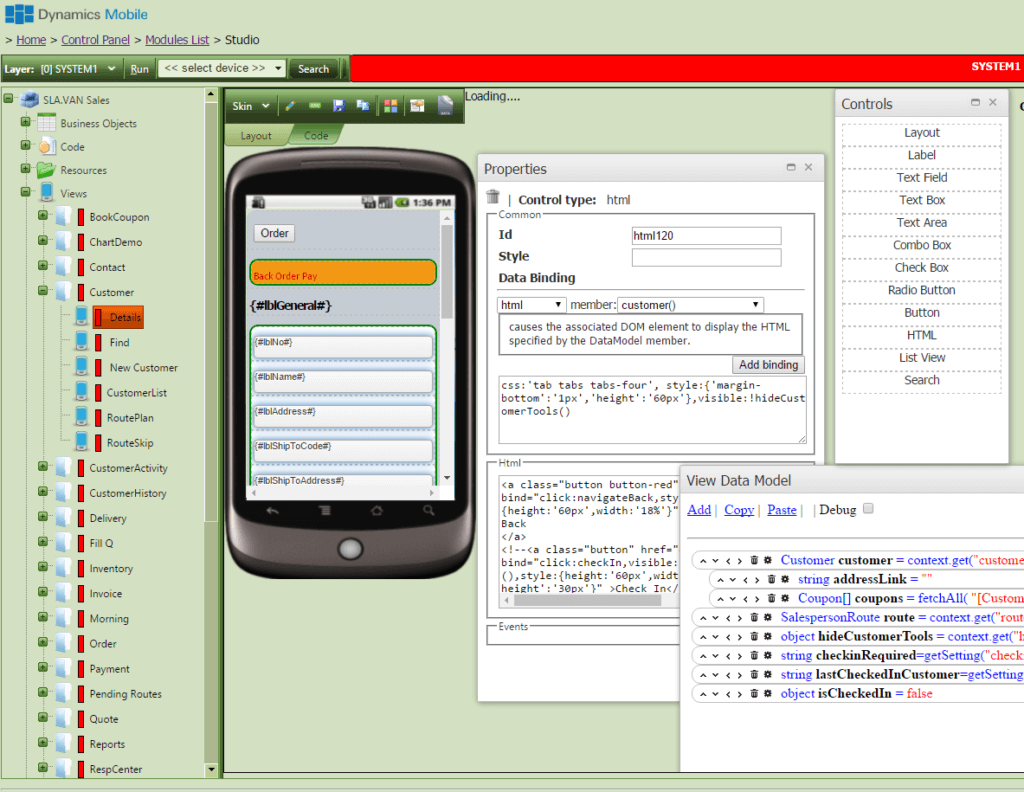Screen dimensions: 1024x792
Task: Delete the Coupon[] coupons row
Action: click(x=771, y=598)
